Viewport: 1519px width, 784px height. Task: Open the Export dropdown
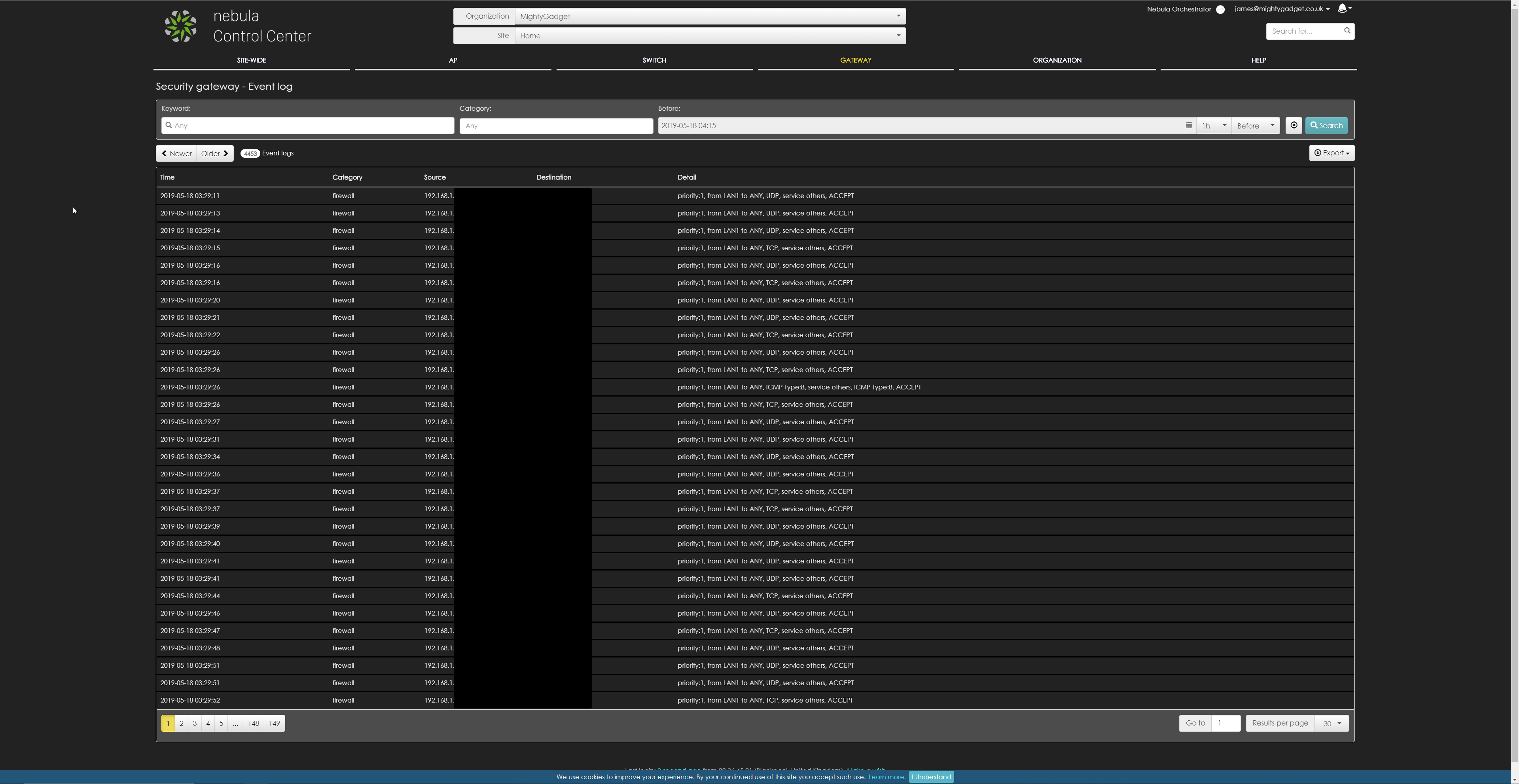(x=1331, y=153)
